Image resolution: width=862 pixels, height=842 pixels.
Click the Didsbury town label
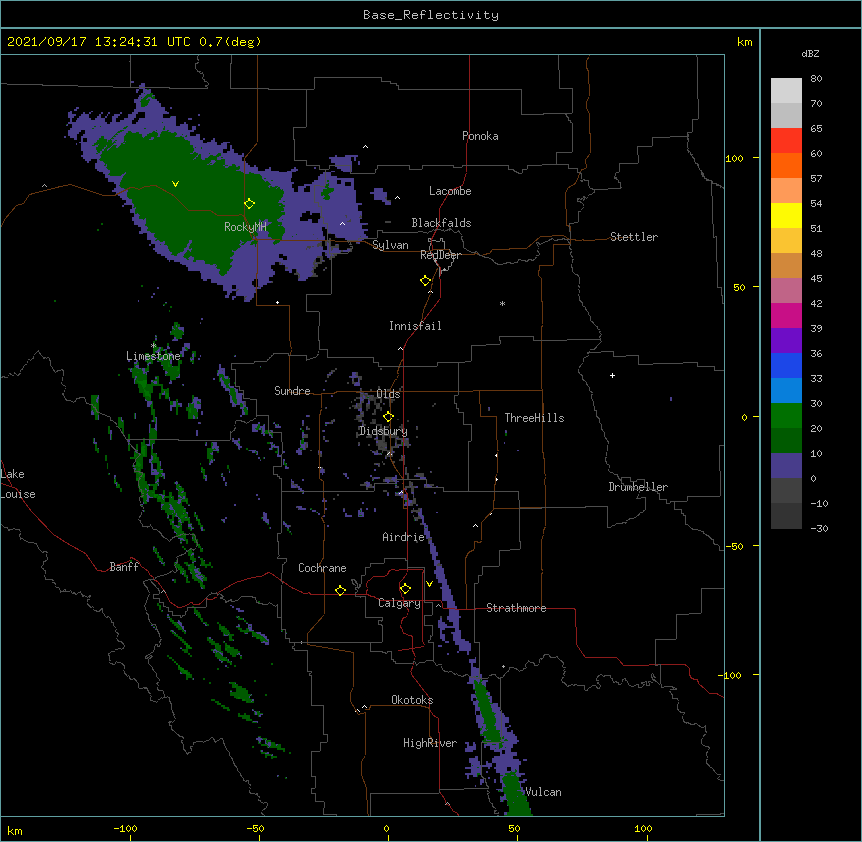click(x=383, y=431)
